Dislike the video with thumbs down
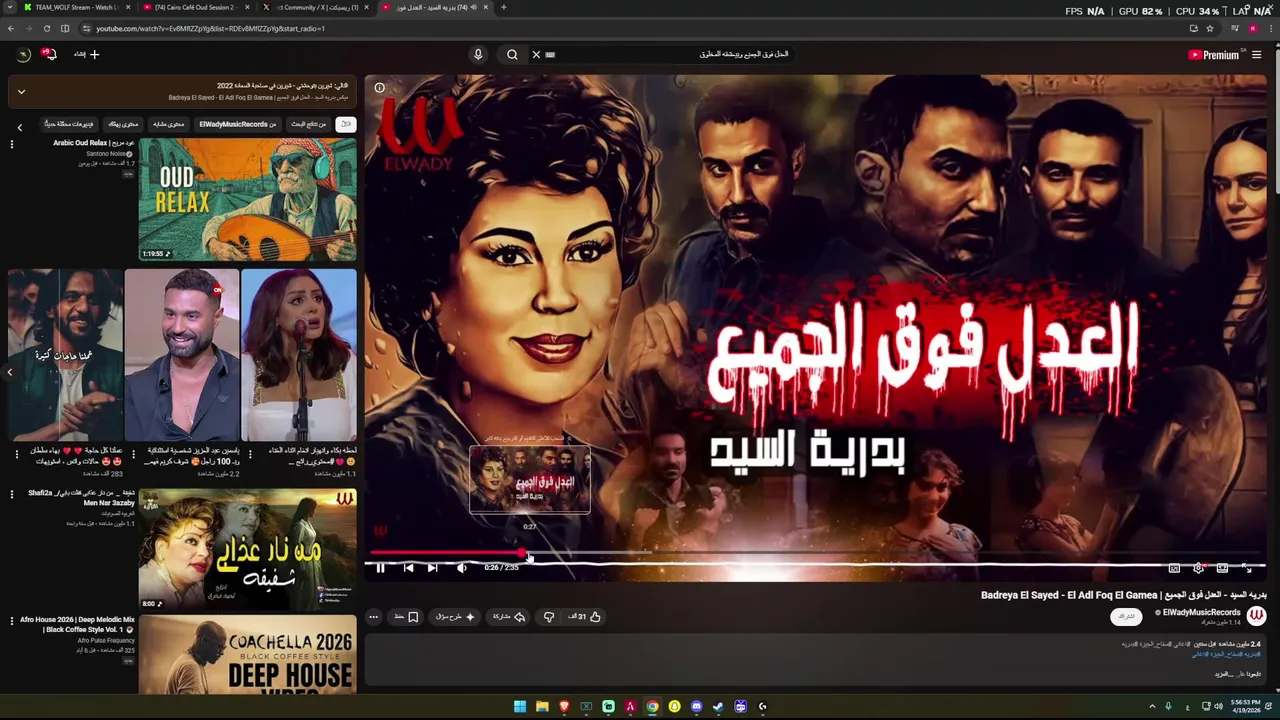The height and width of the screenshot is (720, 1280). (x=549, y=617)
